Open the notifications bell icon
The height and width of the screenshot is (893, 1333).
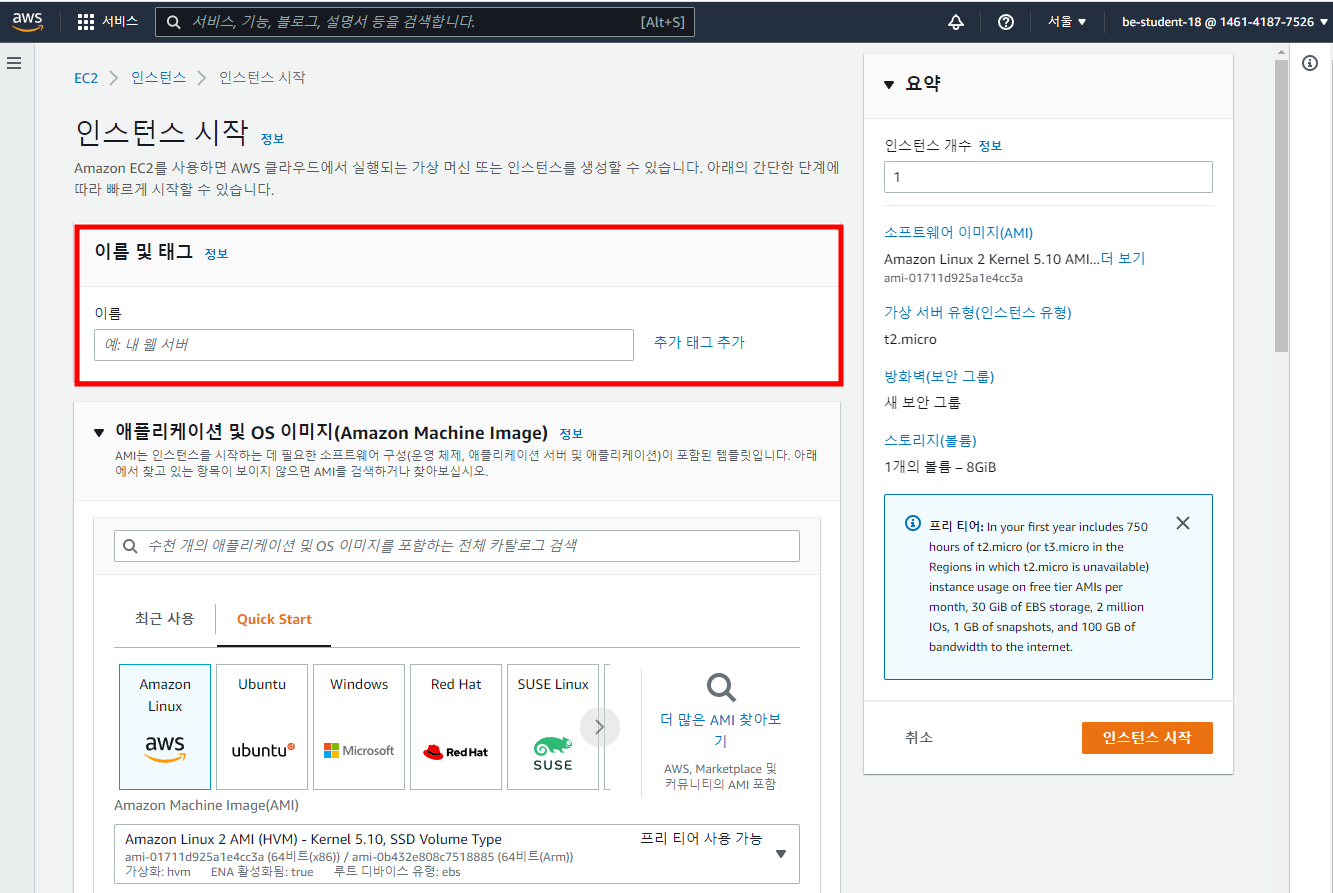click(956, 22)
